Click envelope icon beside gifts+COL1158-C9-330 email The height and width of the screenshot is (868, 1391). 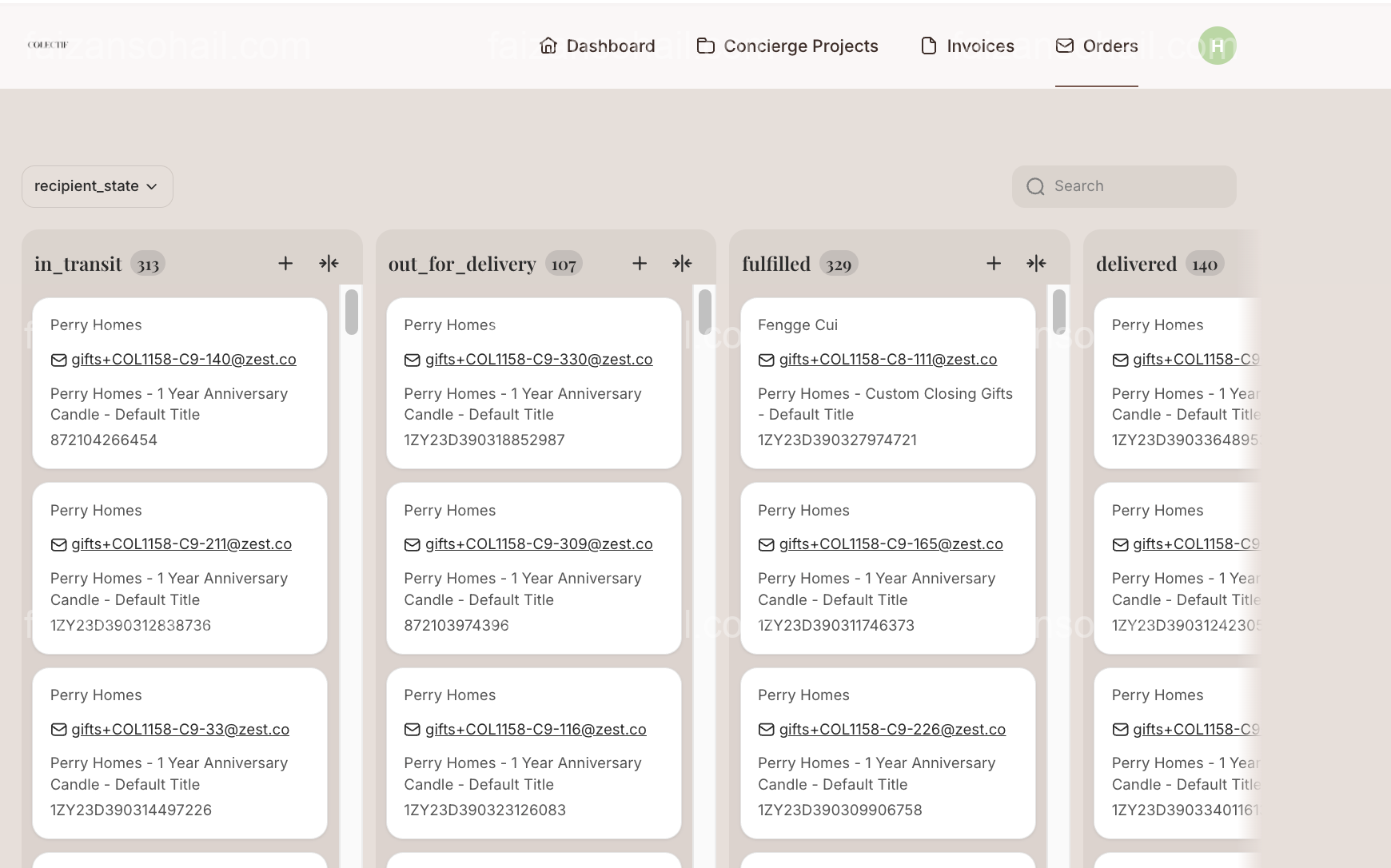(413, 360)
